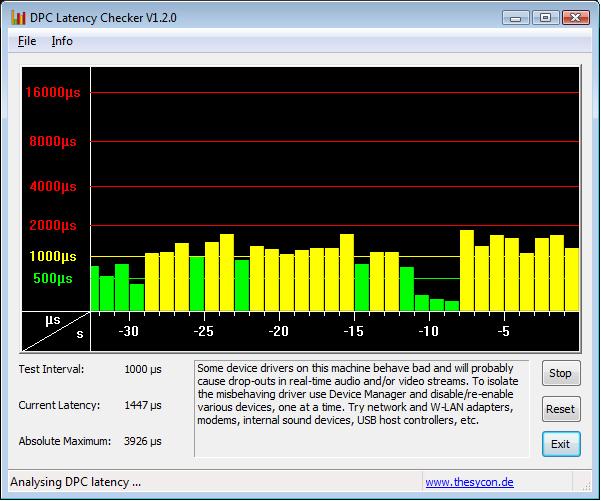Viewport: 601px width, 501px height.
Task: Click the Exit button
Action: [561, 444]
